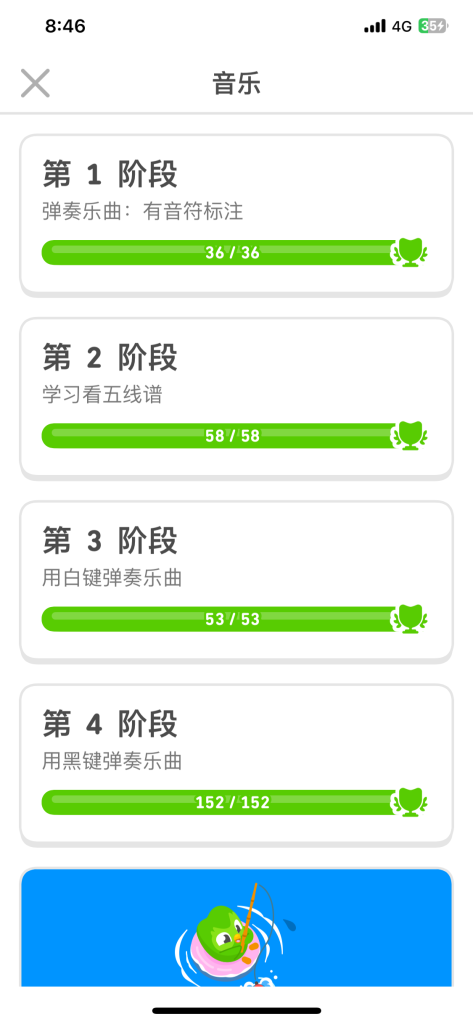
Task: Open the 第 1 阶段 title
Action: (110, 175)
